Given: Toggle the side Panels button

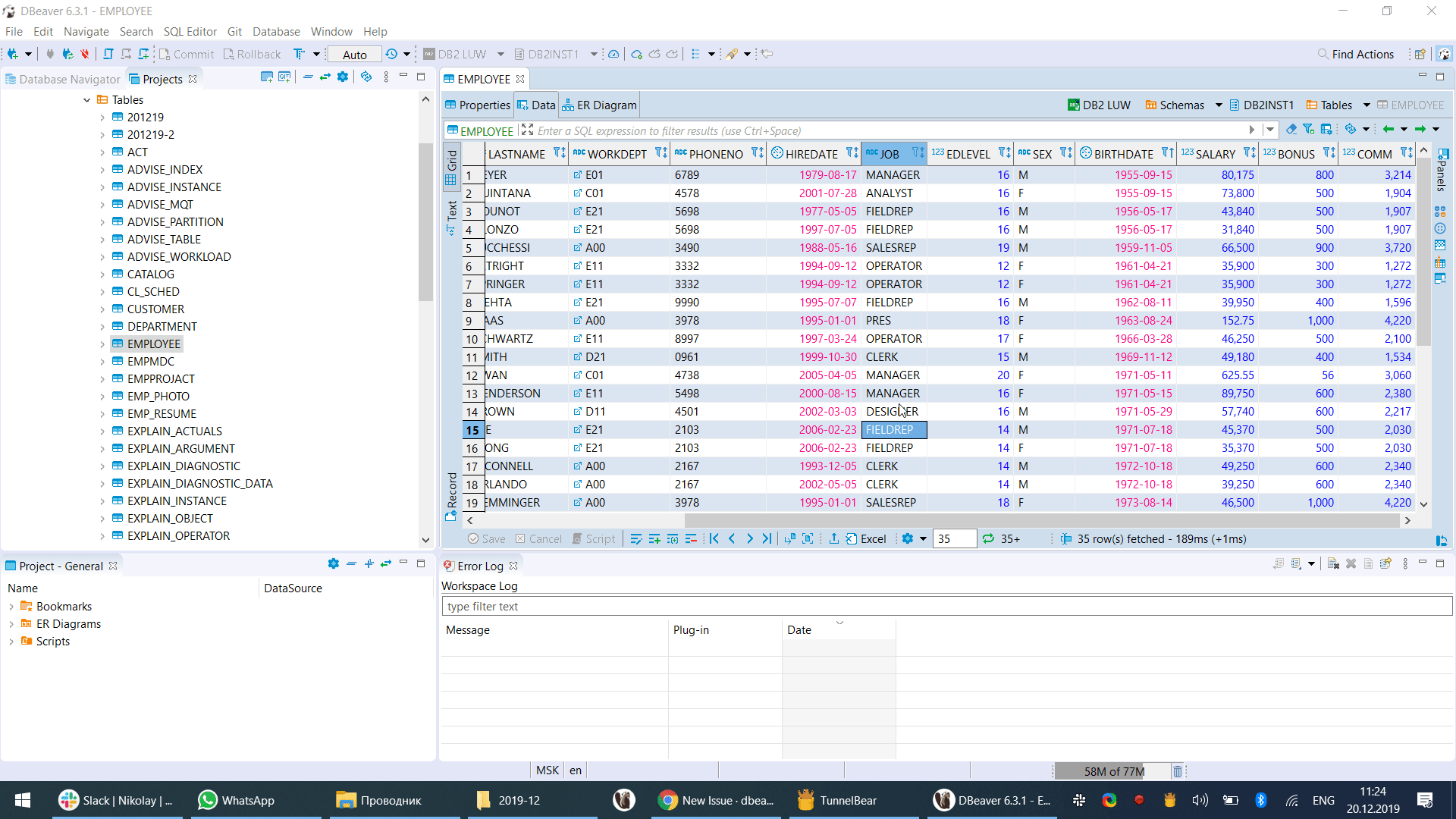Looking at the screenshot, I should (1441, 171).
